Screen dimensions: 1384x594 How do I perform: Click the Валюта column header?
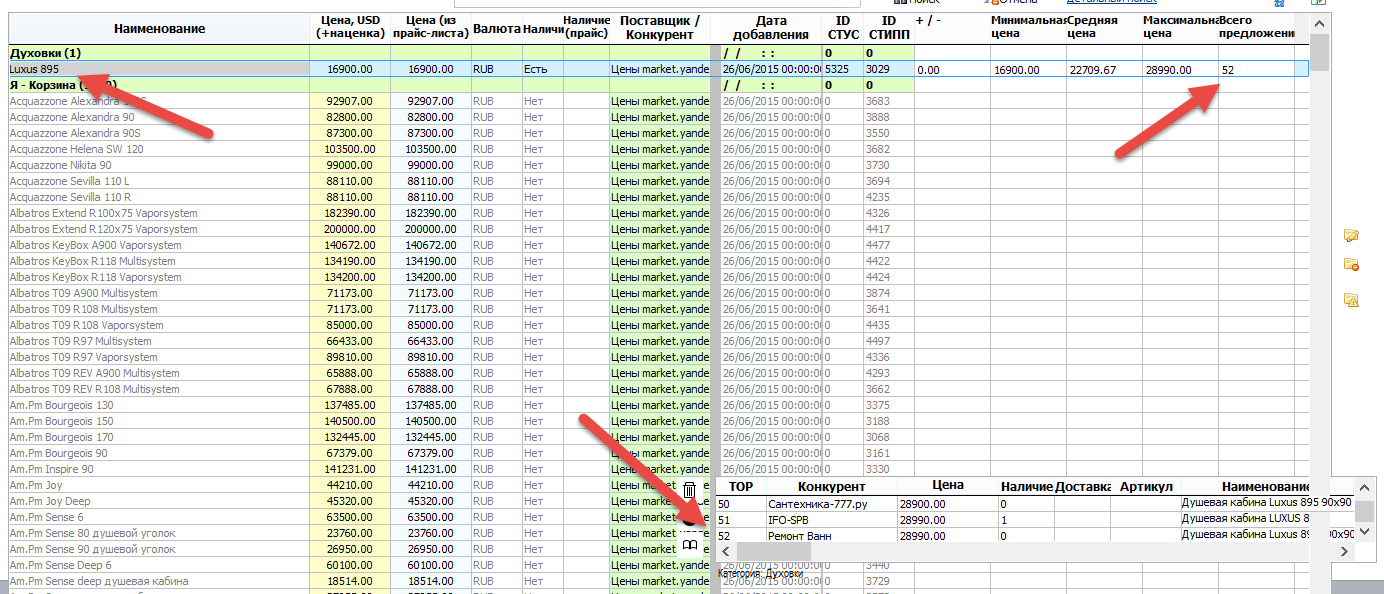495,29
